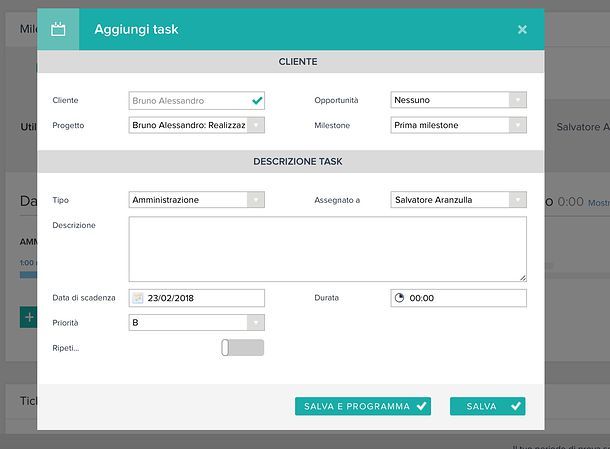This screenshot has width=610, height=449.
Task: Open the Priorità dropdown showing B
Action: tap(196, 323)
